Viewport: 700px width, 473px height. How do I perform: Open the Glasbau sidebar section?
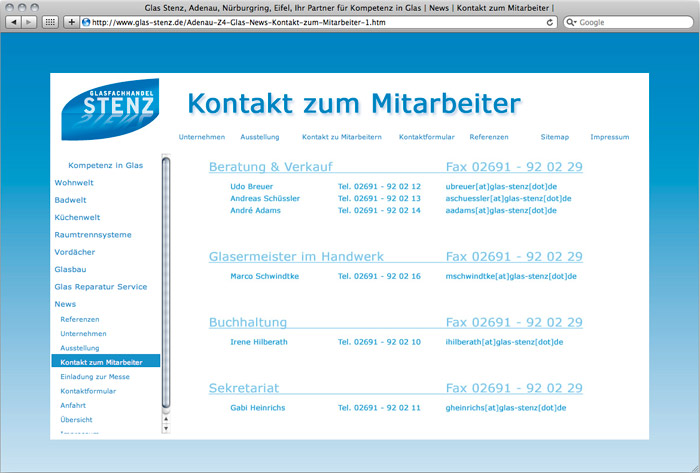pos(71,270)
